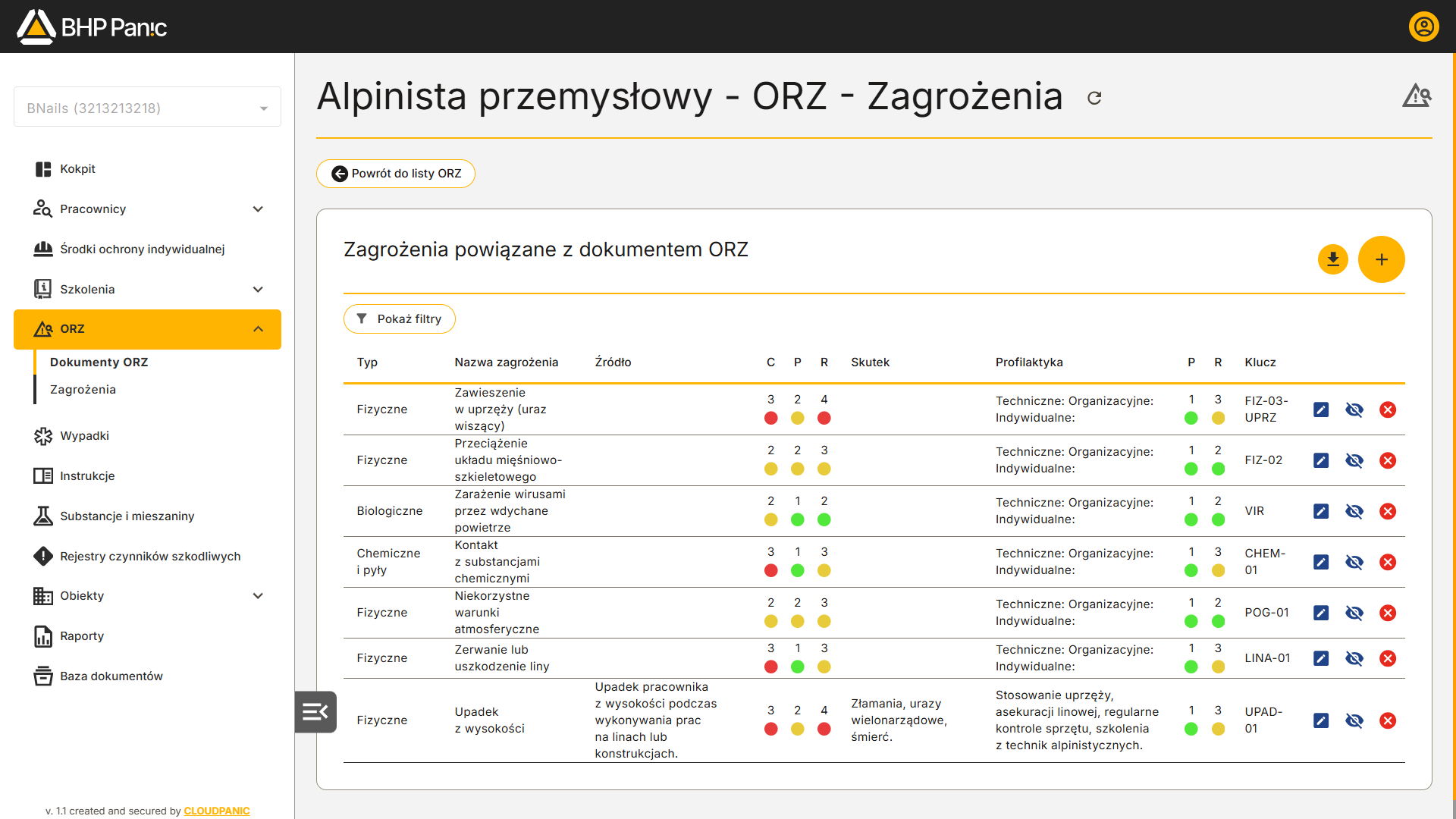Toggle visibility of FIZ-02 hazard
The height and width of the screenshot is (819, 1456).
point(1354,460)
